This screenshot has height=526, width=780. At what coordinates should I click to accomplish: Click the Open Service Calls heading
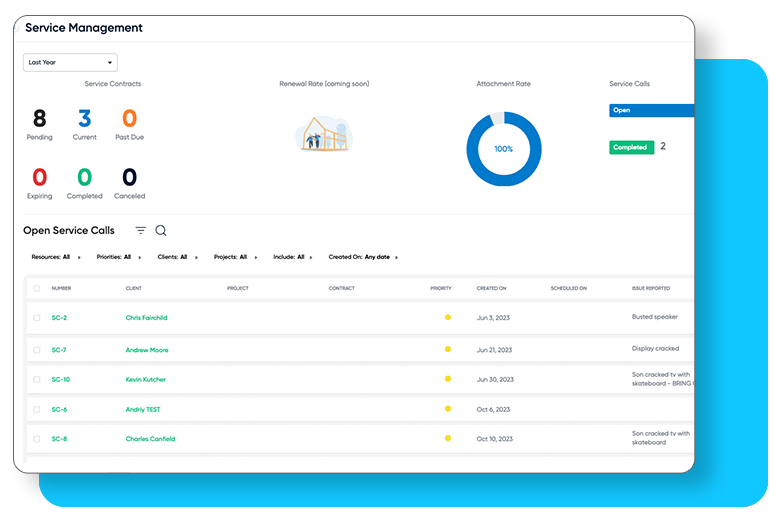tap(69, 230)
